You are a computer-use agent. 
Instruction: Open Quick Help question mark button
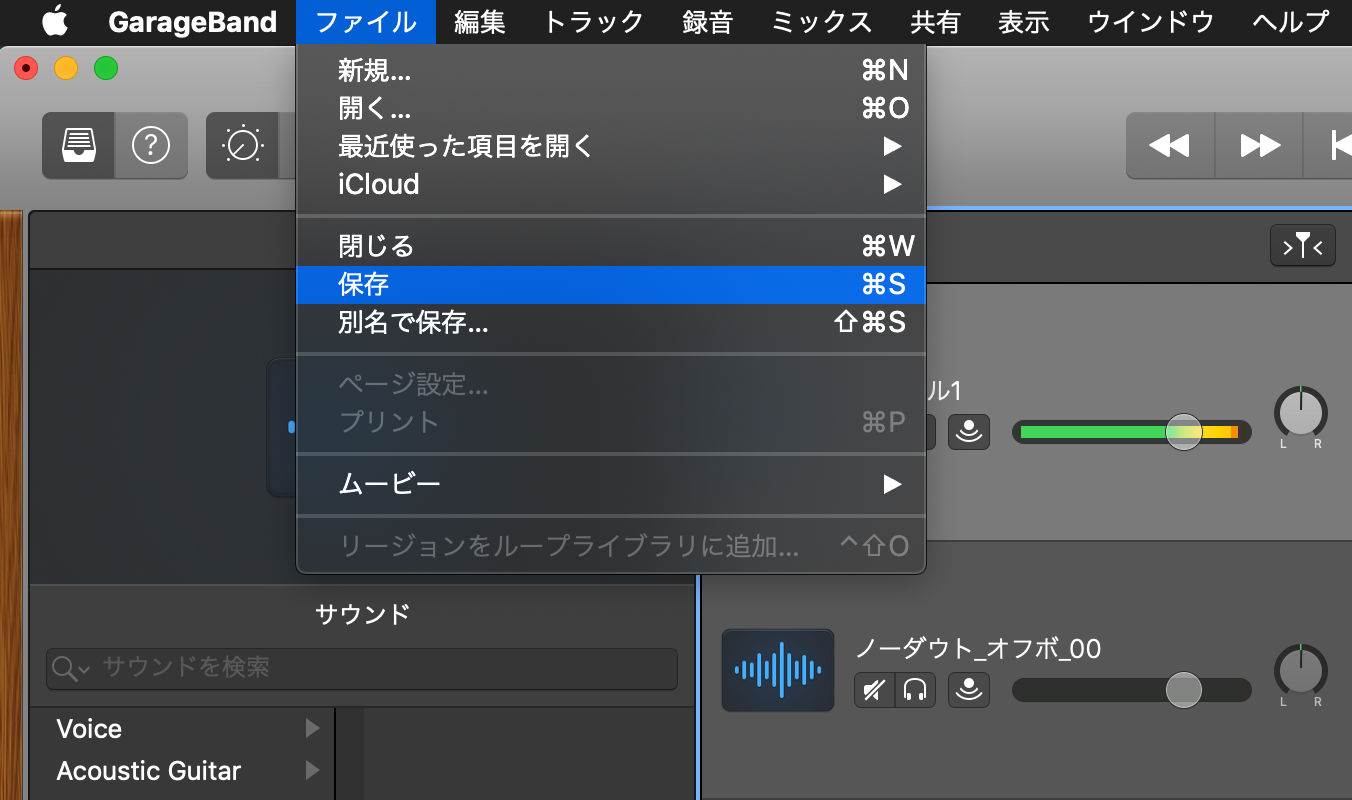151,146
